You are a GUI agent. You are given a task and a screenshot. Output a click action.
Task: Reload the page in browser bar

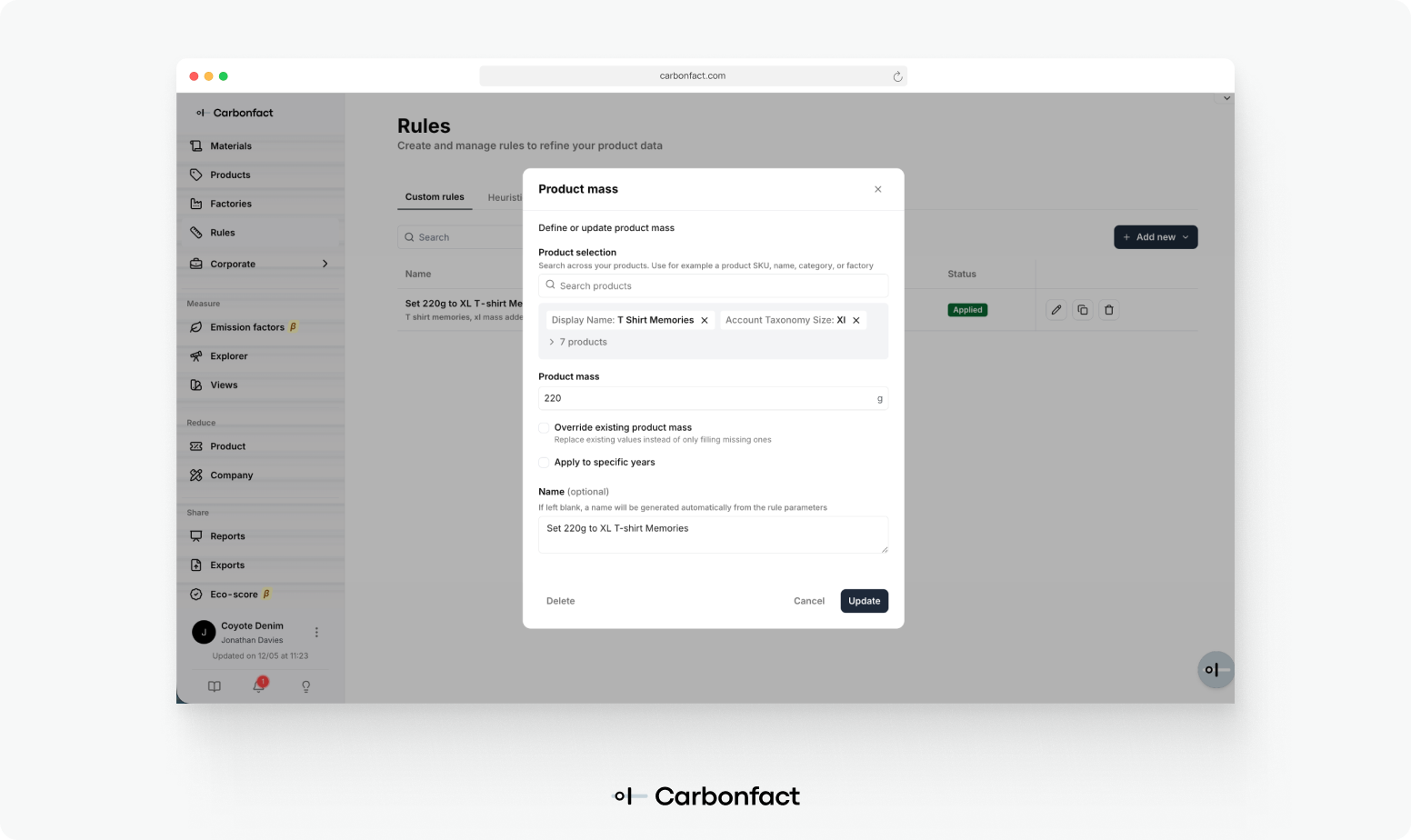(x=897, y=76)
